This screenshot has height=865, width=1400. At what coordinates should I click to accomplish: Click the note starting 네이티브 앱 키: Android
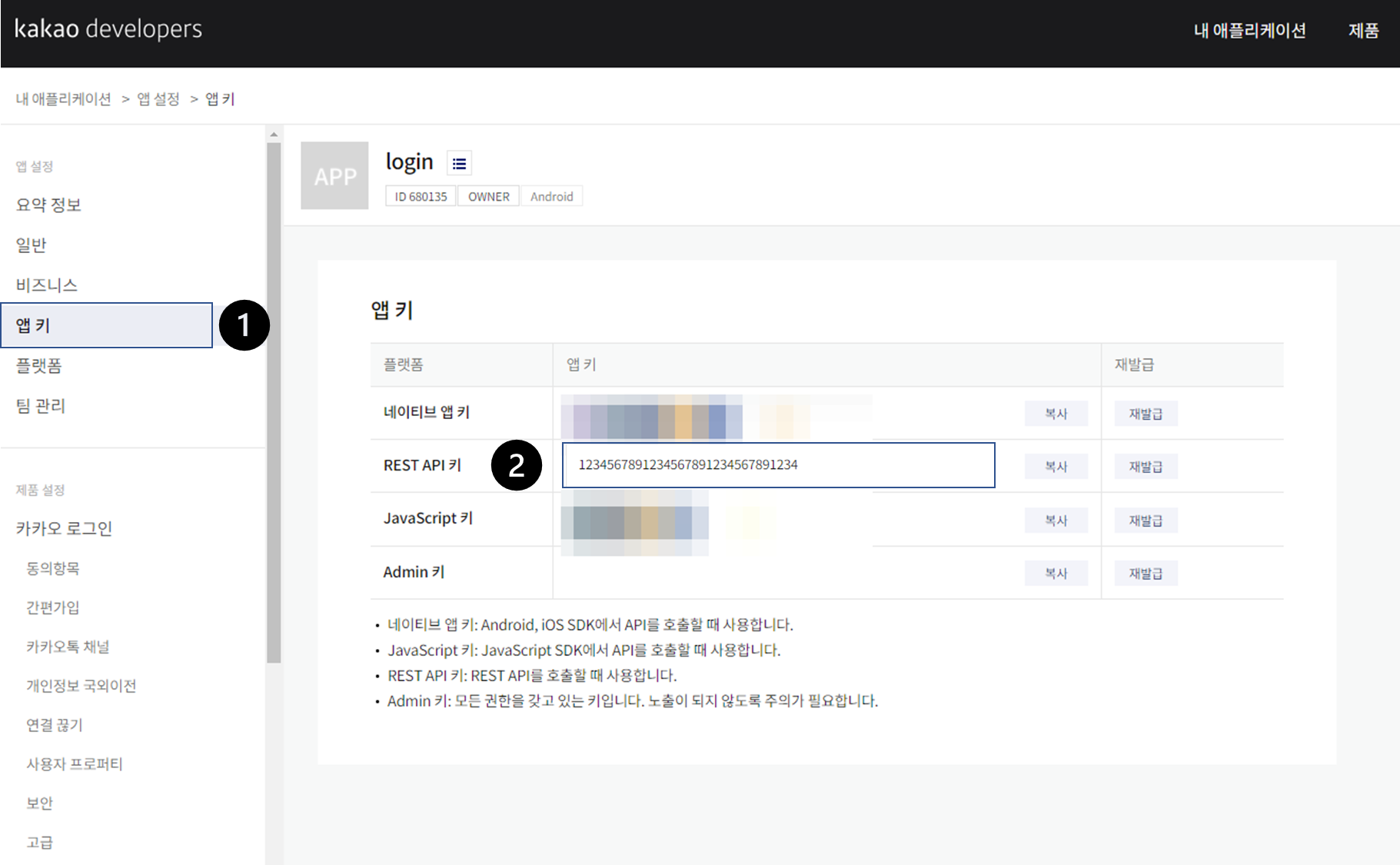coord(590,624)
